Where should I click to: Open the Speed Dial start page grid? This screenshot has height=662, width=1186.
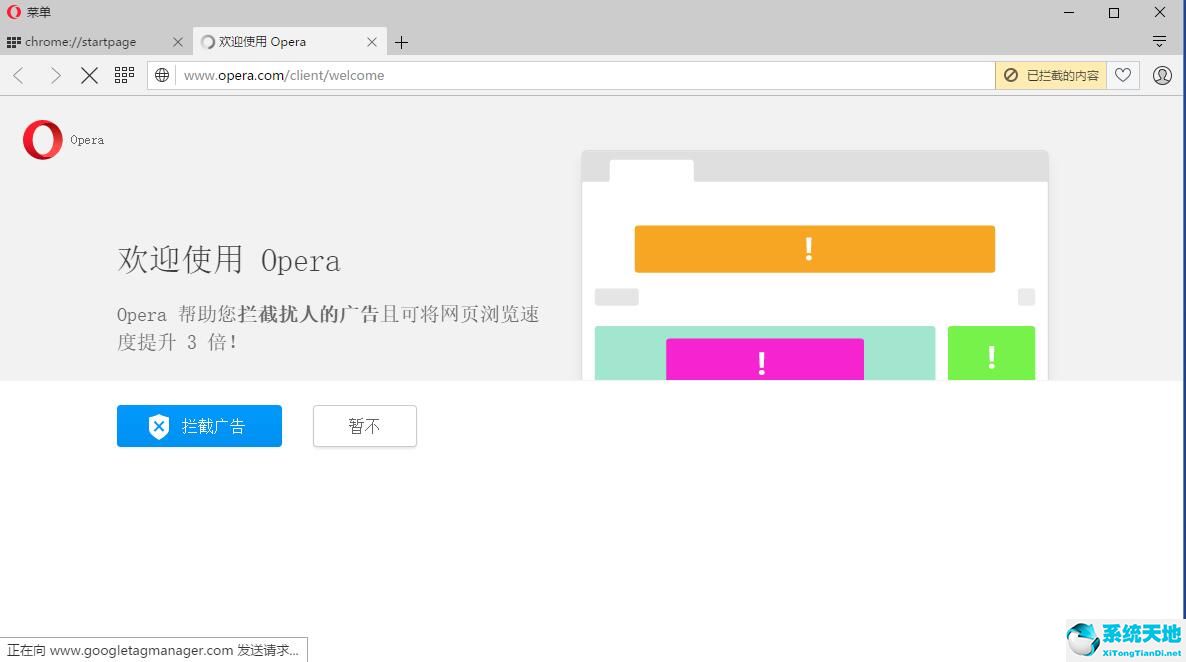click(x=124, y=75)
